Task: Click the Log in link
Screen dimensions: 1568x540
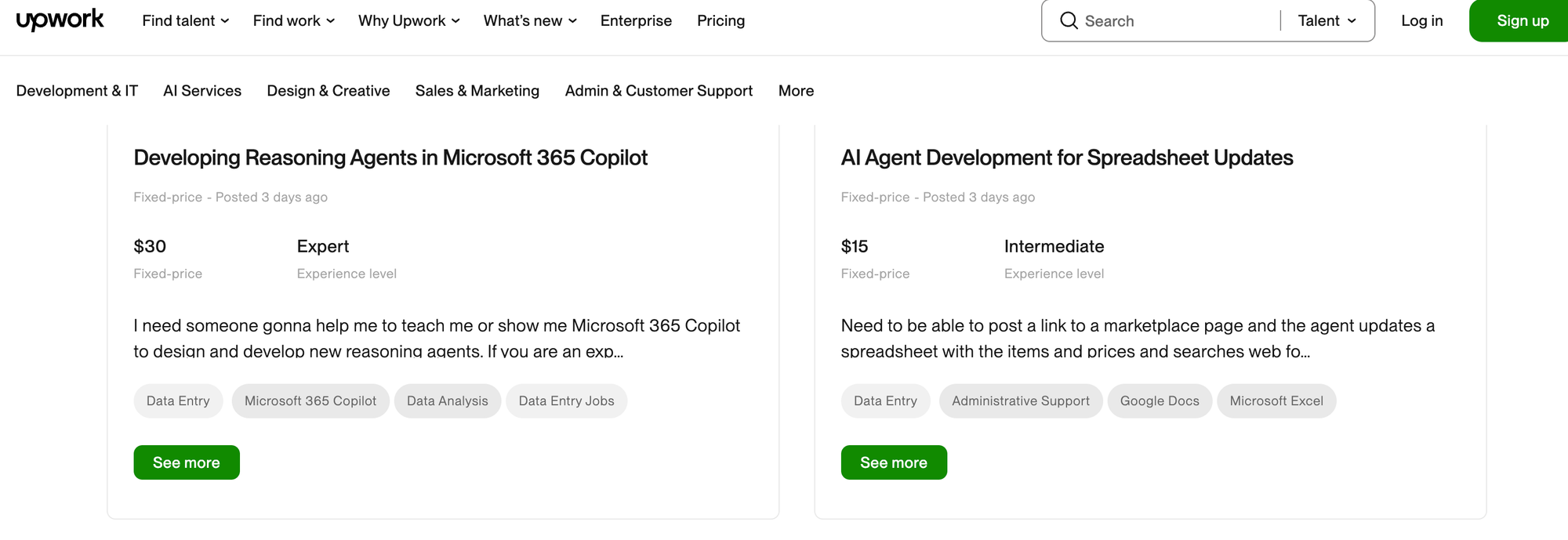Action: (1421, 21)
